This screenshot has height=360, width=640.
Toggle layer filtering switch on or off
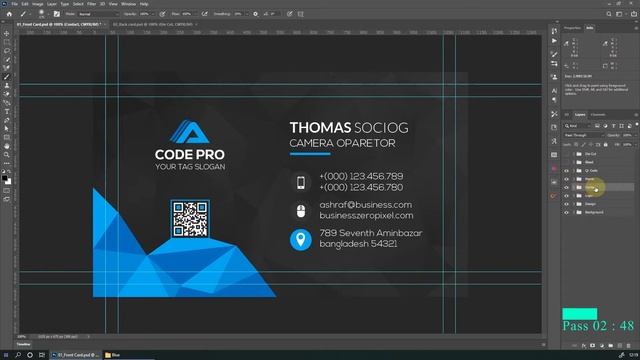click(636, 124)
